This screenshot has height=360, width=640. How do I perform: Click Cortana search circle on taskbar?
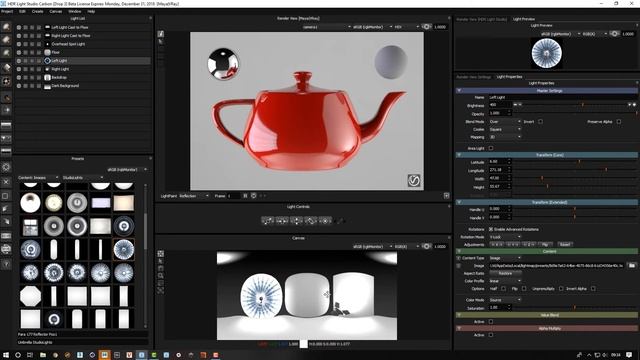18,355
